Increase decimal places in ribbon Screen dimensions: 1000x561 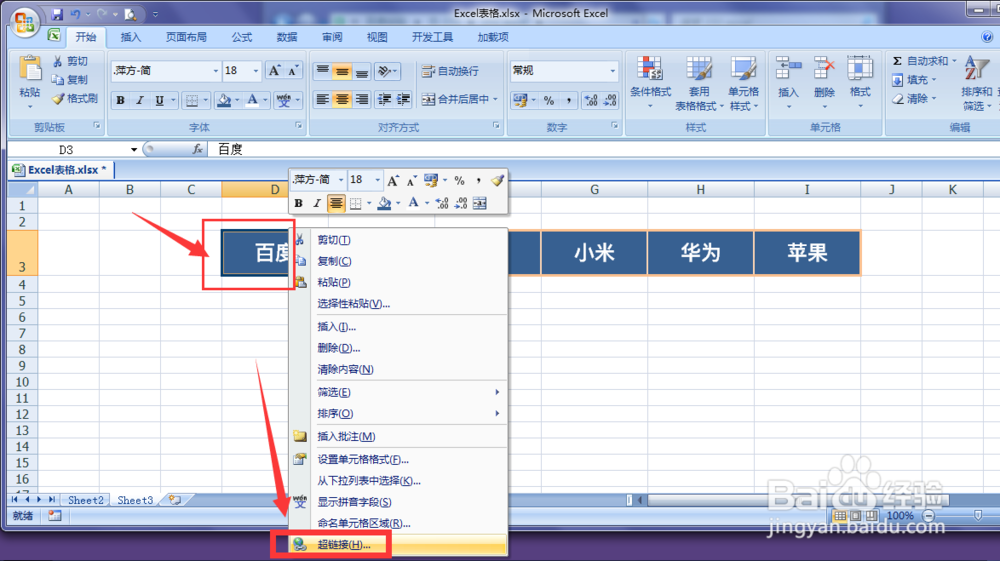[x=591, y=100]
